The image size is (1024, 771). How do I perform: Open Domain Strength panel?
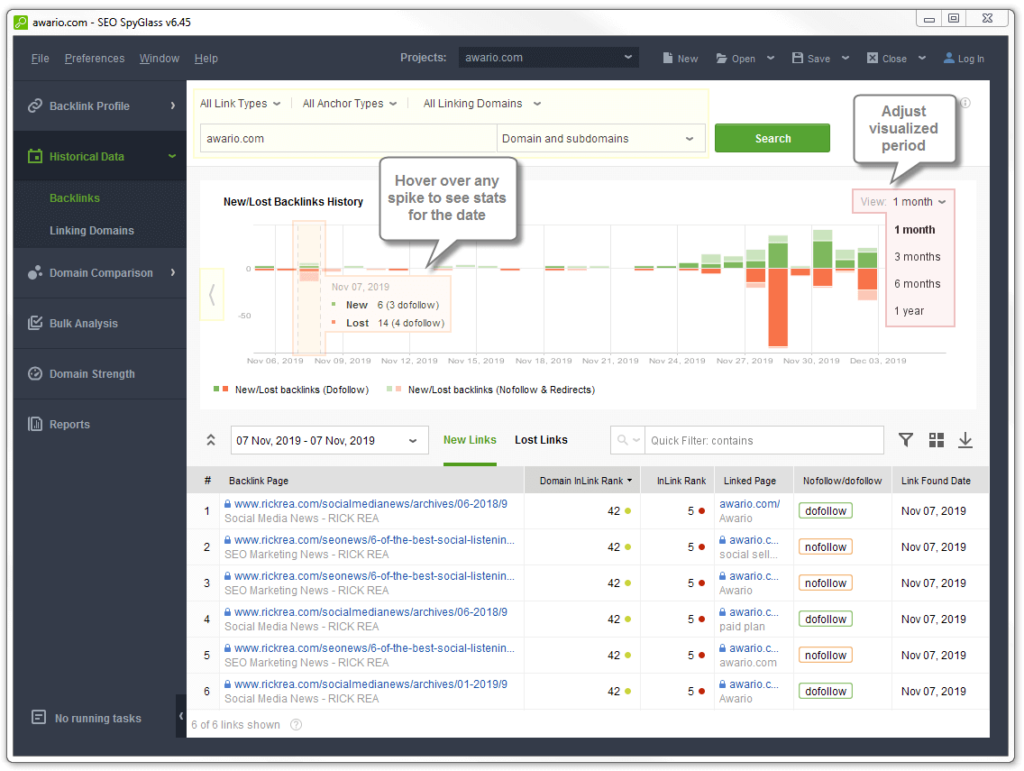pyautogui.click(x=91, y=374)
